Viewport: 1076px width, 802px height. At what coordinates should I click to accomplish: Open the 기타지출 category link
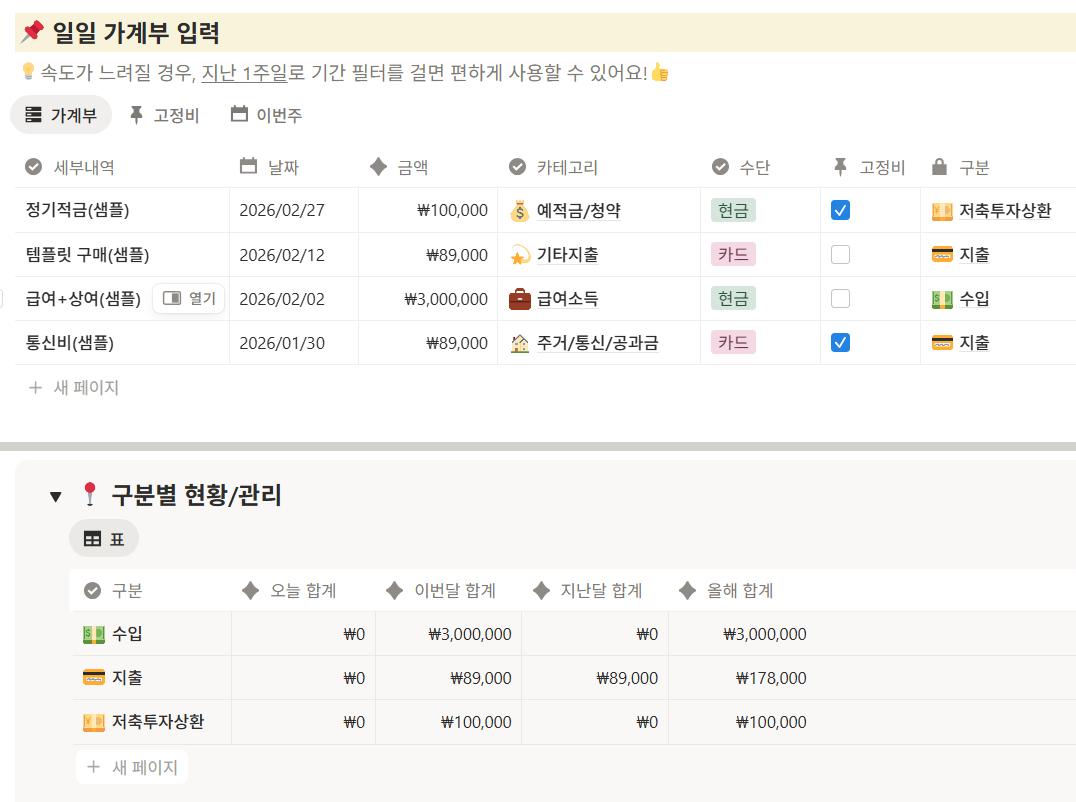pyautogui.click(x=567, y=255)
